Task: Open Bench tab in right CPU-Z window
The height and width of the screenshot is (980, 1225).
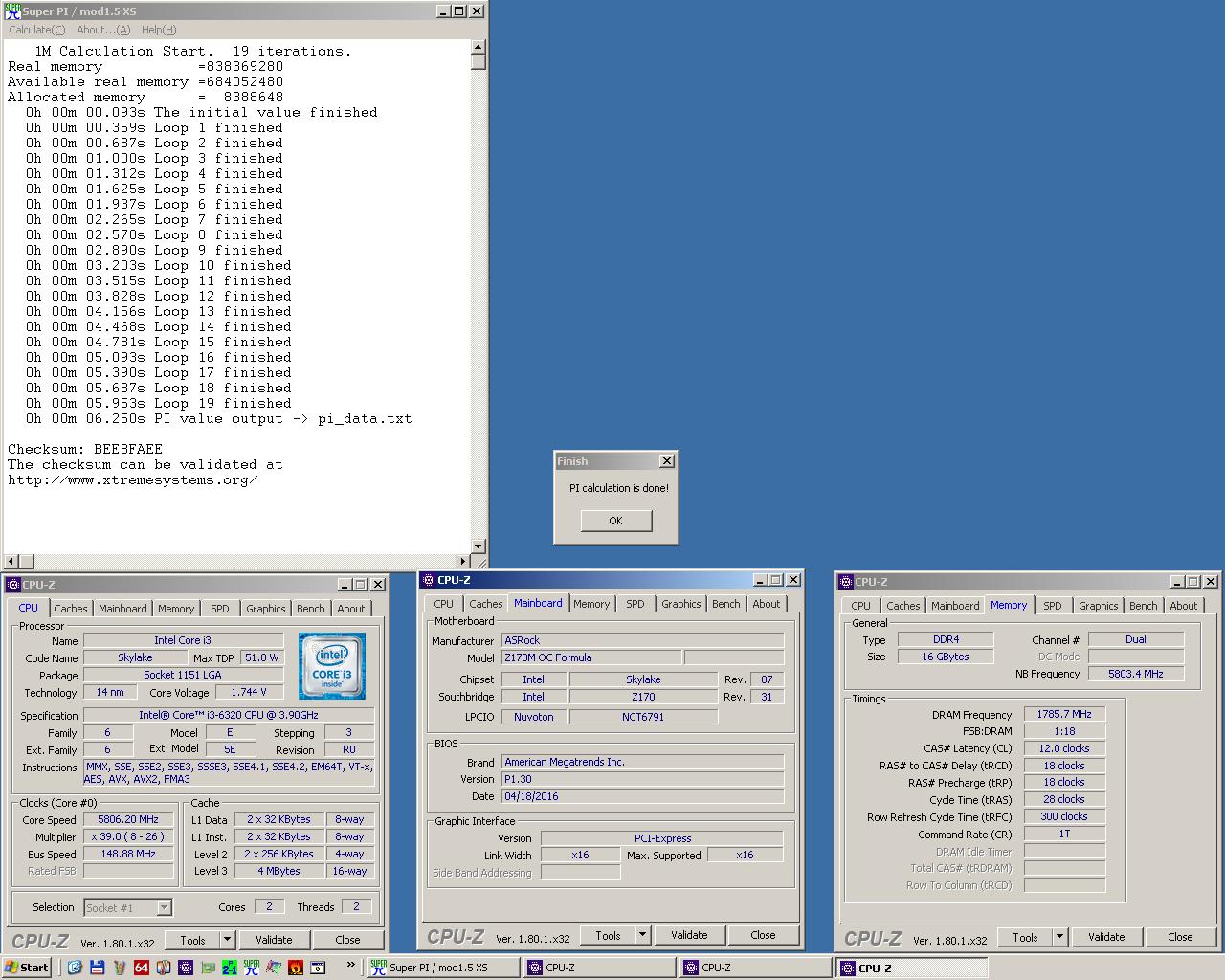Action: click(x=1143, y=606)
